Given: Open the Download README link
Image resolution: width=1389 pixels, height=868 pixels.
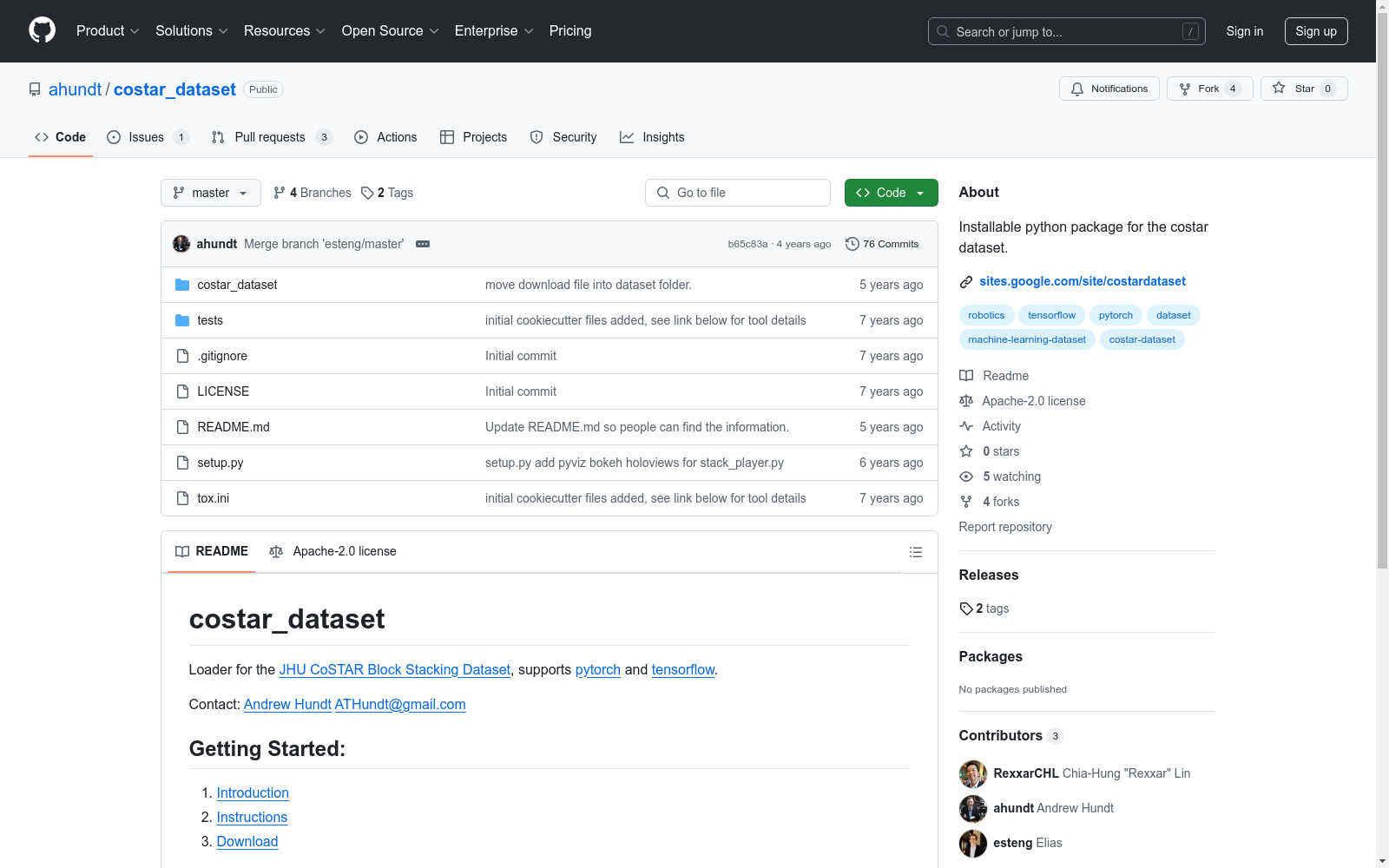Looking at the screenshot, I should [247, 842].
